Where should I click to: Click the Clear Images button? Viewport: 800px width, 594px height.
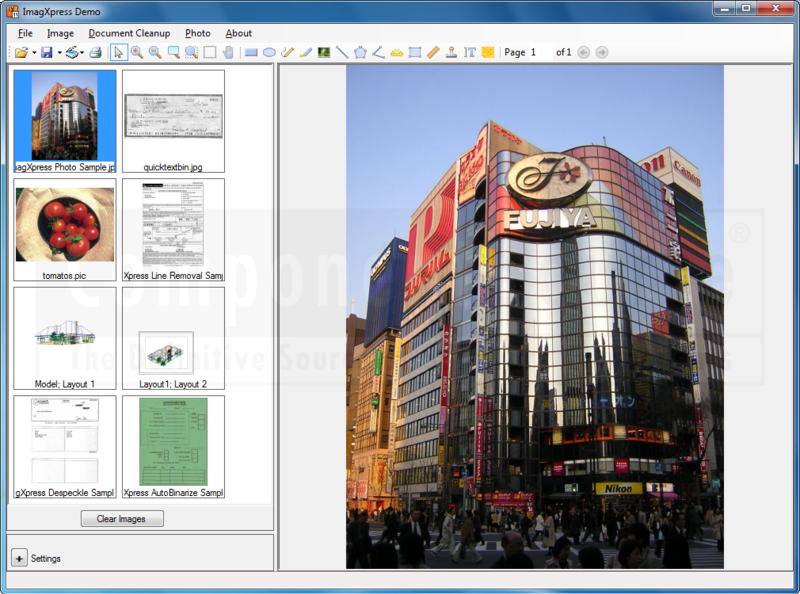click(x=122, y=518)
